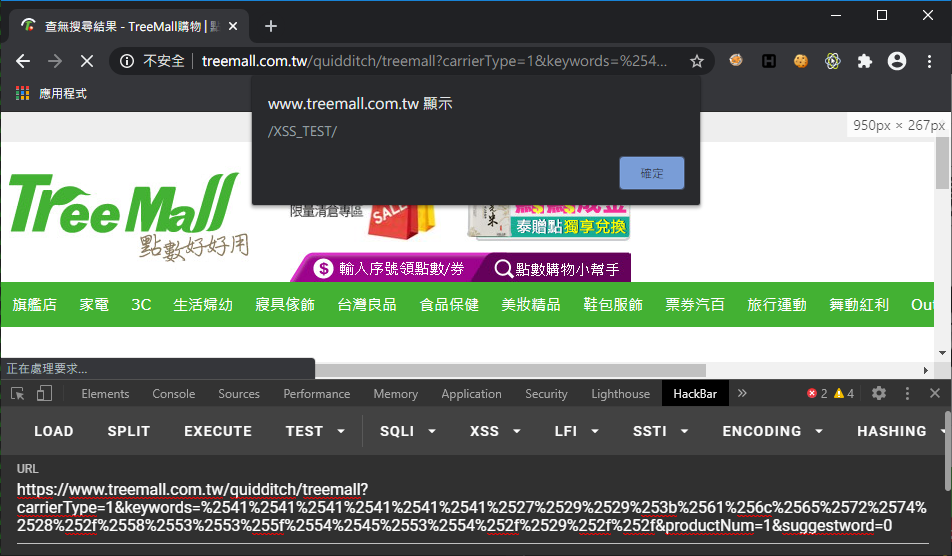Select the HackBar tab
This screenshot has height=556, width=952.
(x=695, y=394)
